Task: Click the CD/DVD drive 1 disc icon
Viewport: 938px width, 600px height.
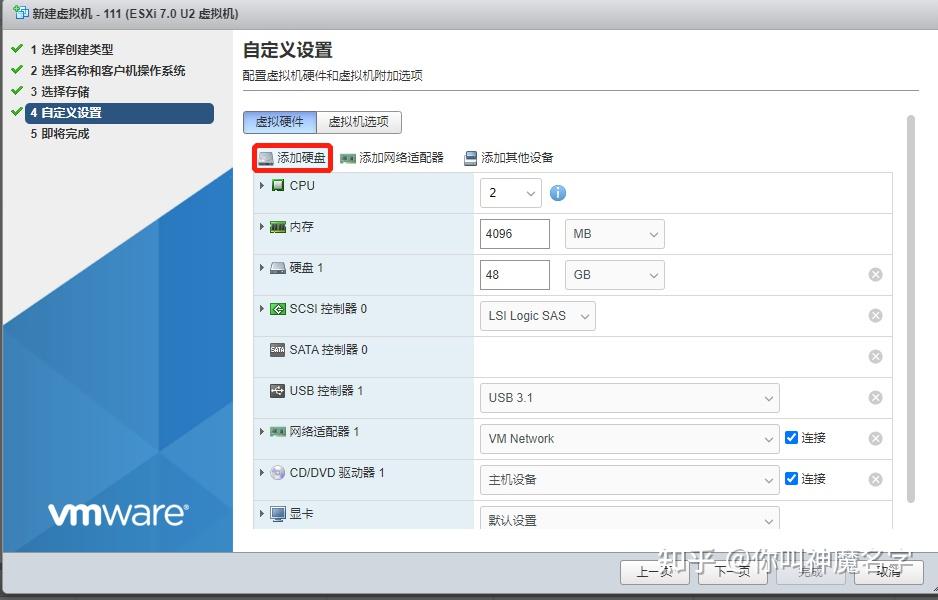Action: coord(278,473)
